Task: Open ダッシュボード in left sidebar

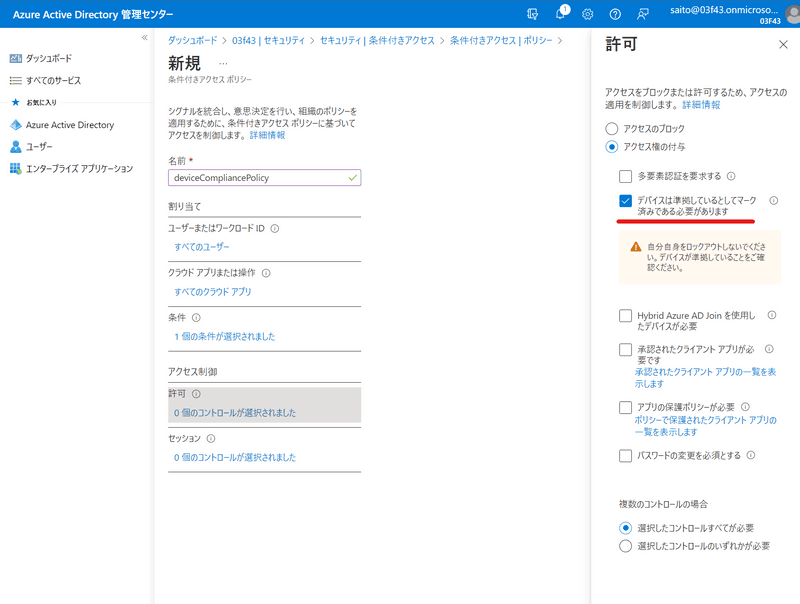Action: (48, 59)
